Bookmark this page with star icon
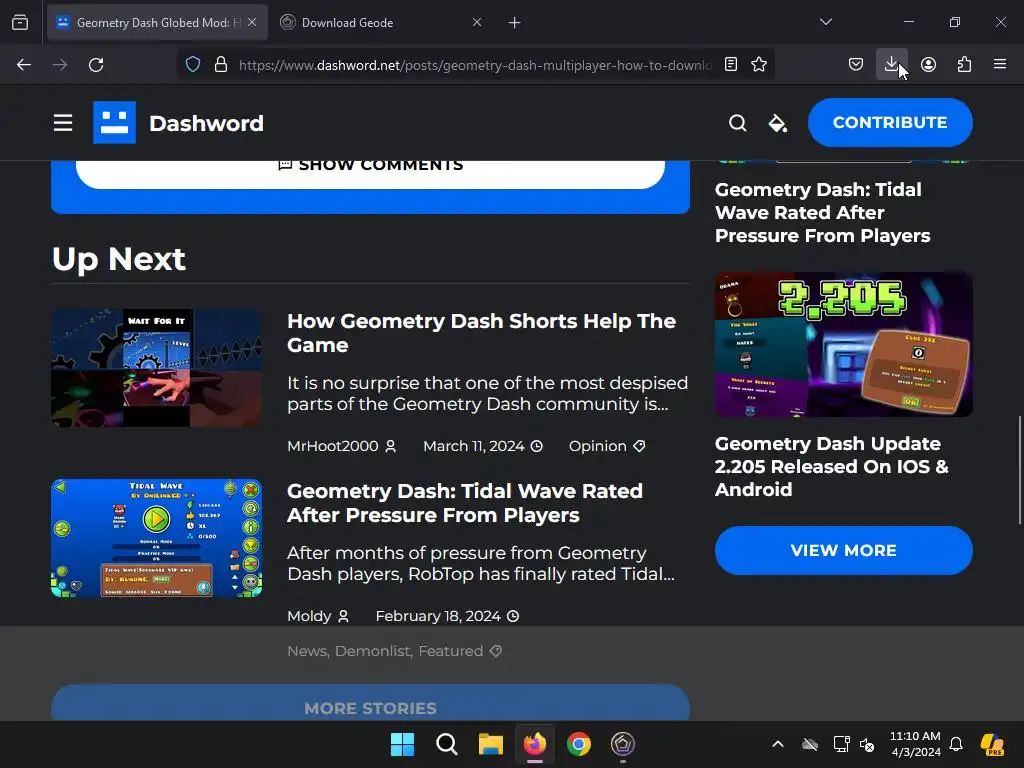 [x=759, y=65]
